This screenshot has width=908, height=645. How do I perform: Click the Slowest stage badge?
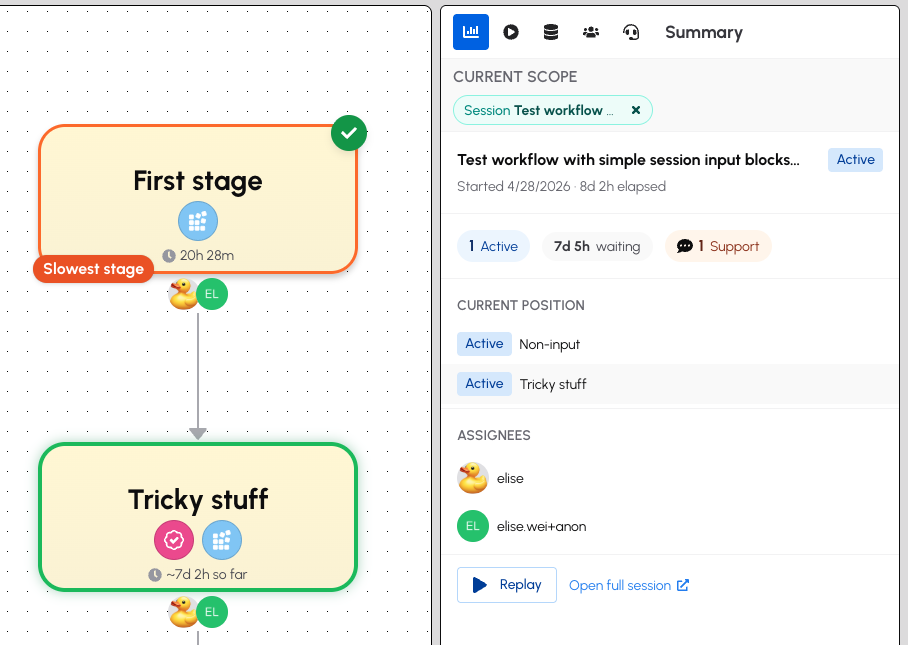(x=93, y=269)
